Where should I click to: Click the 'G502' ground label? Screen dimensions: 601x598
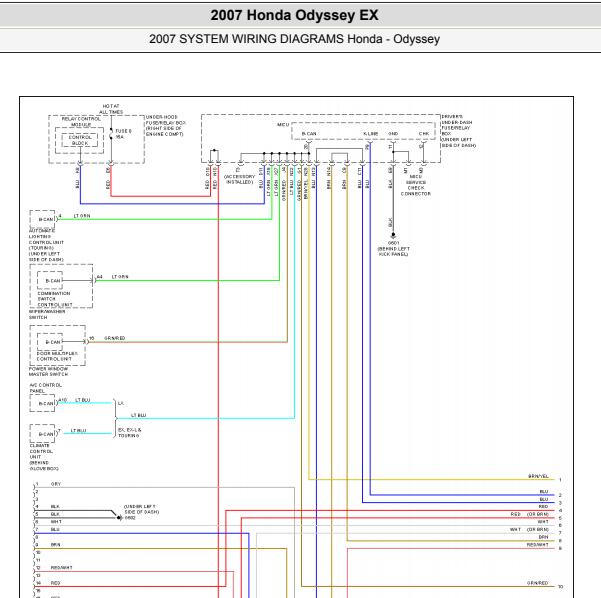pyautogui.click(x=130, y=518)
